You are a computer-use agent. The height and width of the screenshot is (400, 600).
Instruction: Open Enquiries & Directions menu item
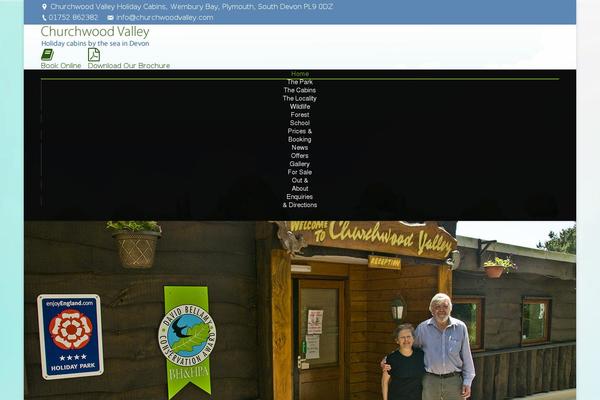point(300,201)
